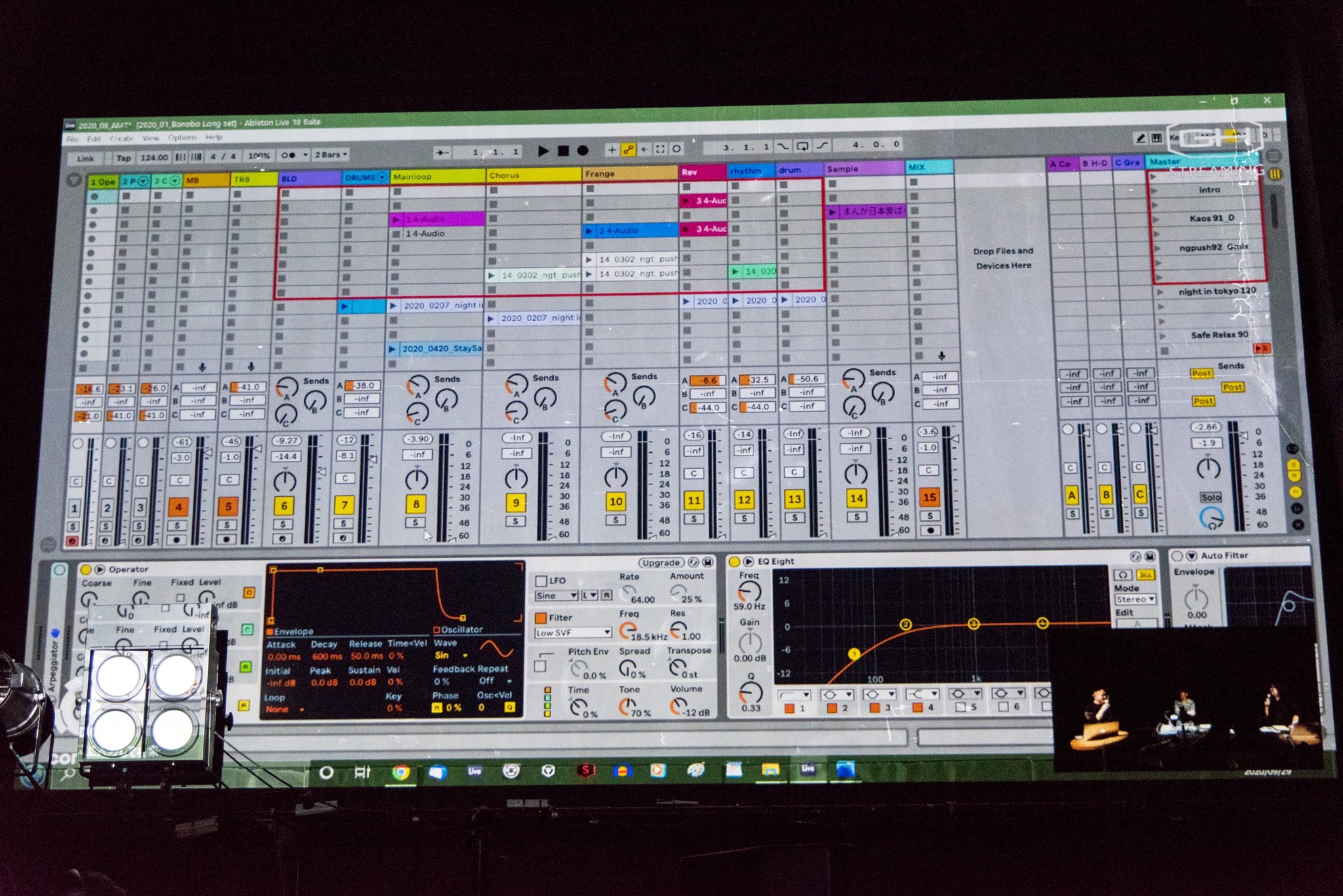Start playback with the Play button
This screenshot has height=896, width=1343.
(543, 151)
